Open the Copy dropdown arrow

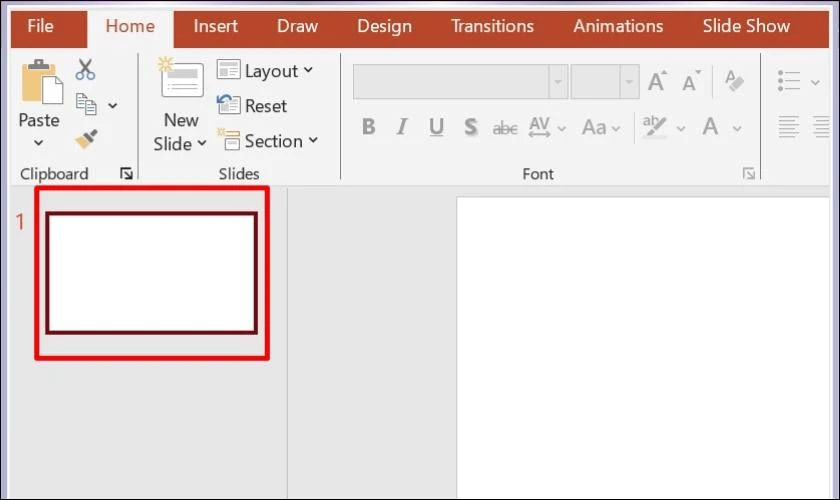(112, 106)
